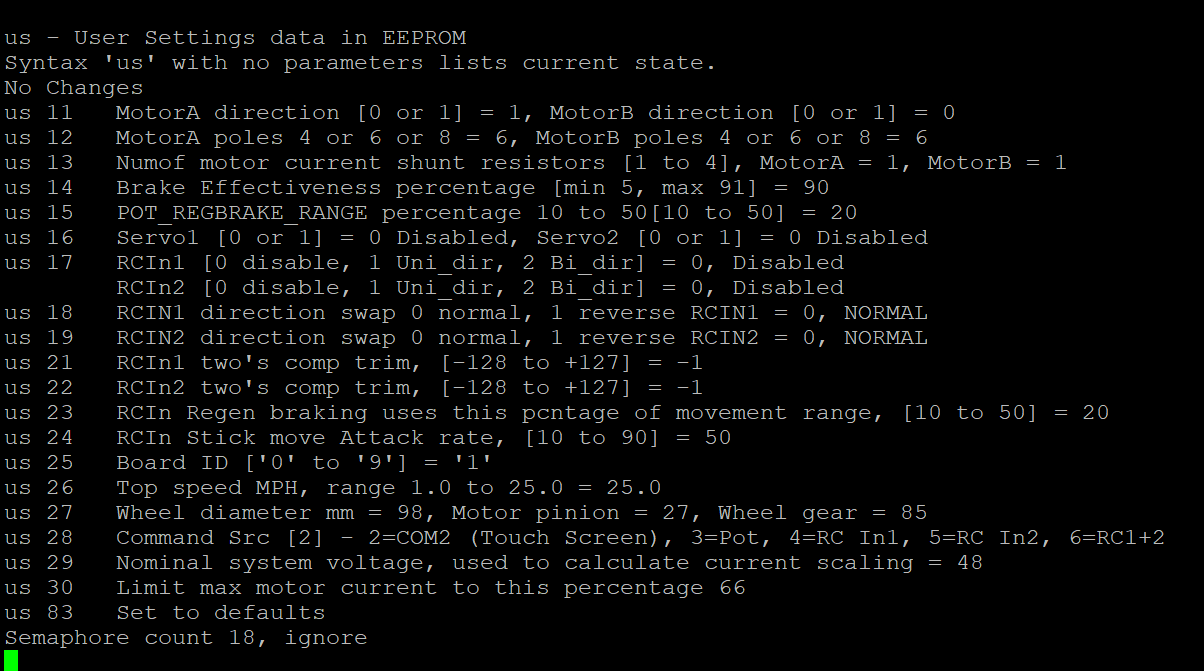The width and height of the screenshot is (1204, 671).
Task: Click the Top speed MPH line
Action: point(333,488)
